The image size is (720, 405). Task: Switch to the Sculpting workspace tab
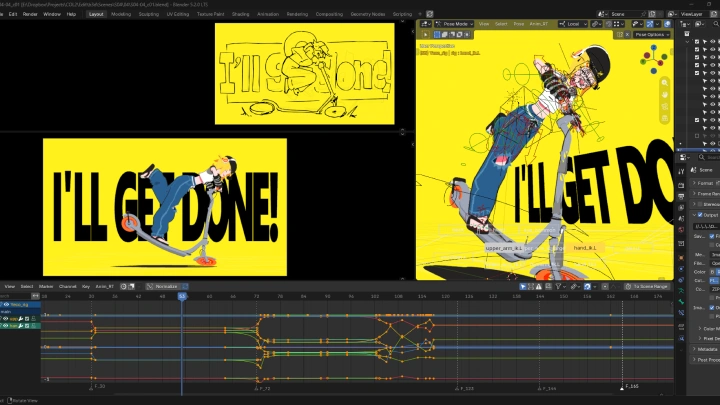(x=149, y=14)
